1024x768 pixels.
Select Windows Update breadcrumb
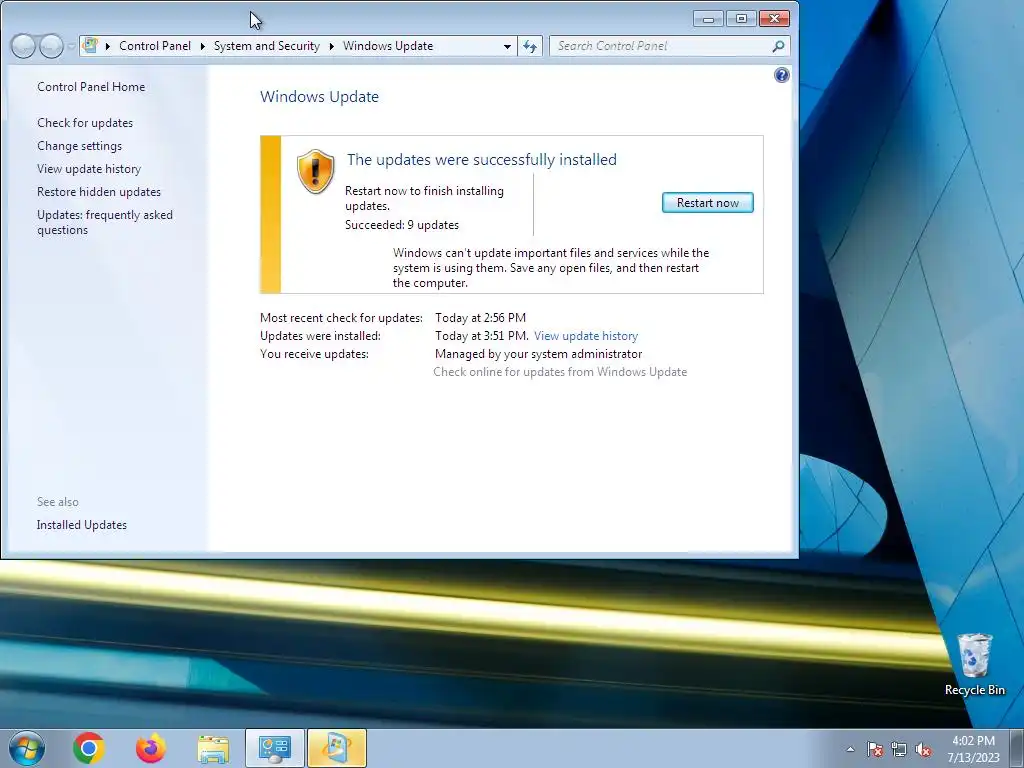pyautogui.click(x=388, y=46)
